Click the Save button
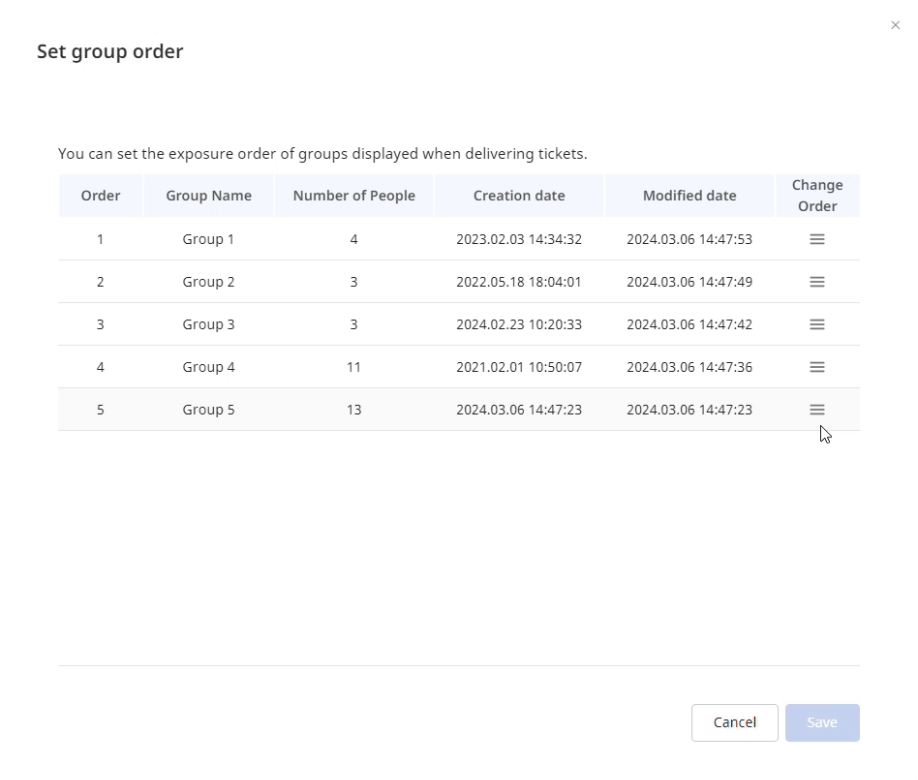Screen dimensions: 918x780 [822, 723]
